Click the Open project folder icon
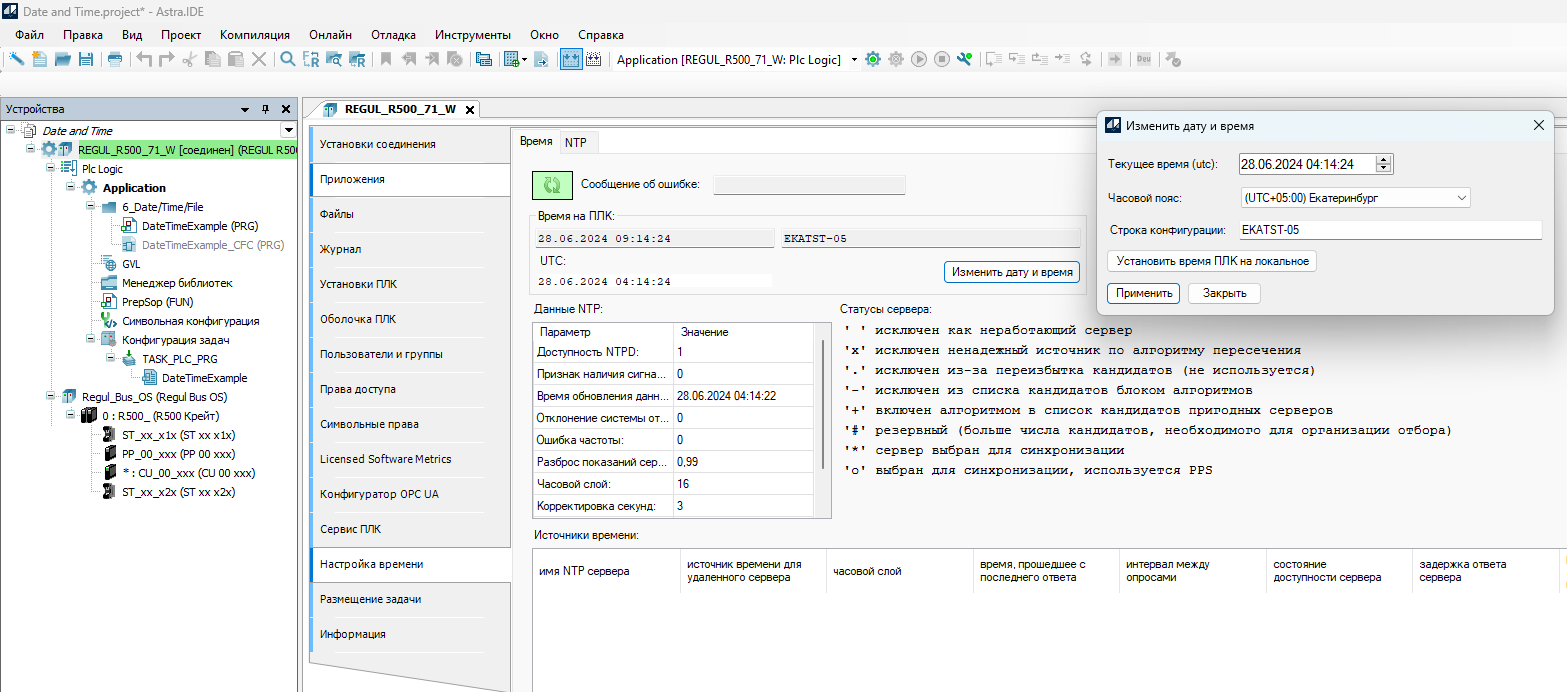The image size is (1567, 692). (x=63, y=60)
